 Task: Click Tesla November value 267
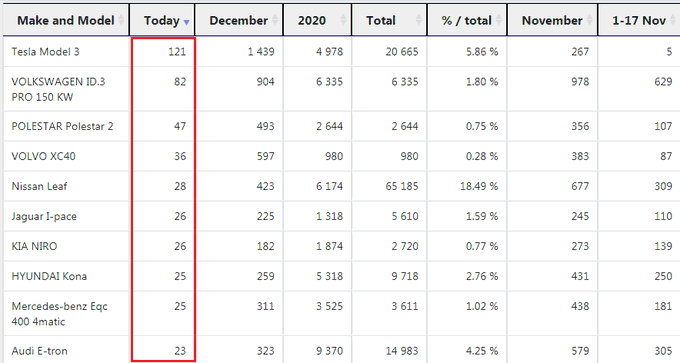[580, 52]
